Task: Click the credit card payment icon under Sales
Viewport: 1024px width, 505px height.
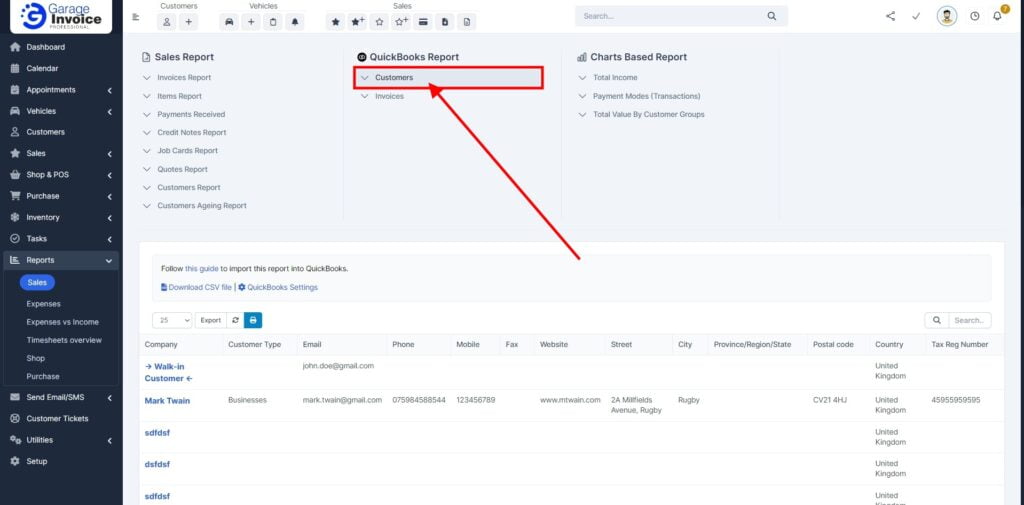Action: point(423,22)
